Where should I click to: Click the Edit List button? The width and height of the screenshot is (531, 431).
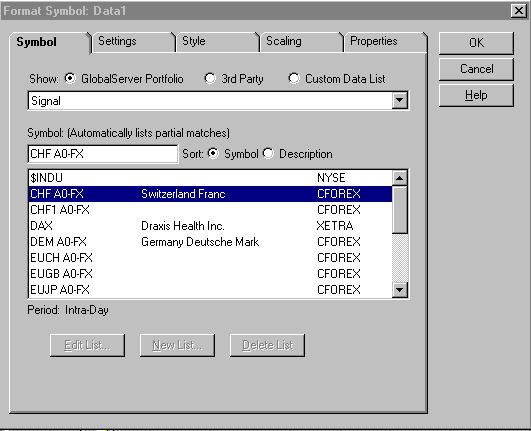coord(87,345)
